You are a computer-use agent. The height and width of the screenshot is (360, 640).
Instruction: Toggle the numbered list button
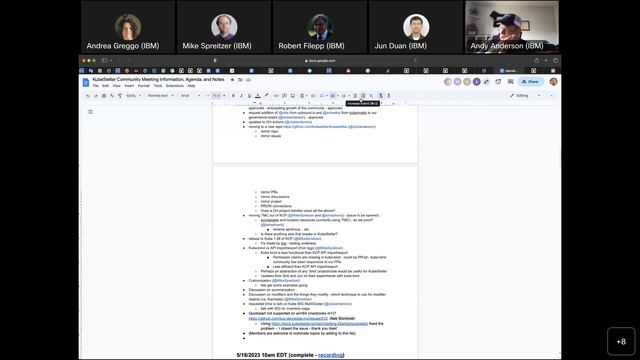click(x=345, y=96)
